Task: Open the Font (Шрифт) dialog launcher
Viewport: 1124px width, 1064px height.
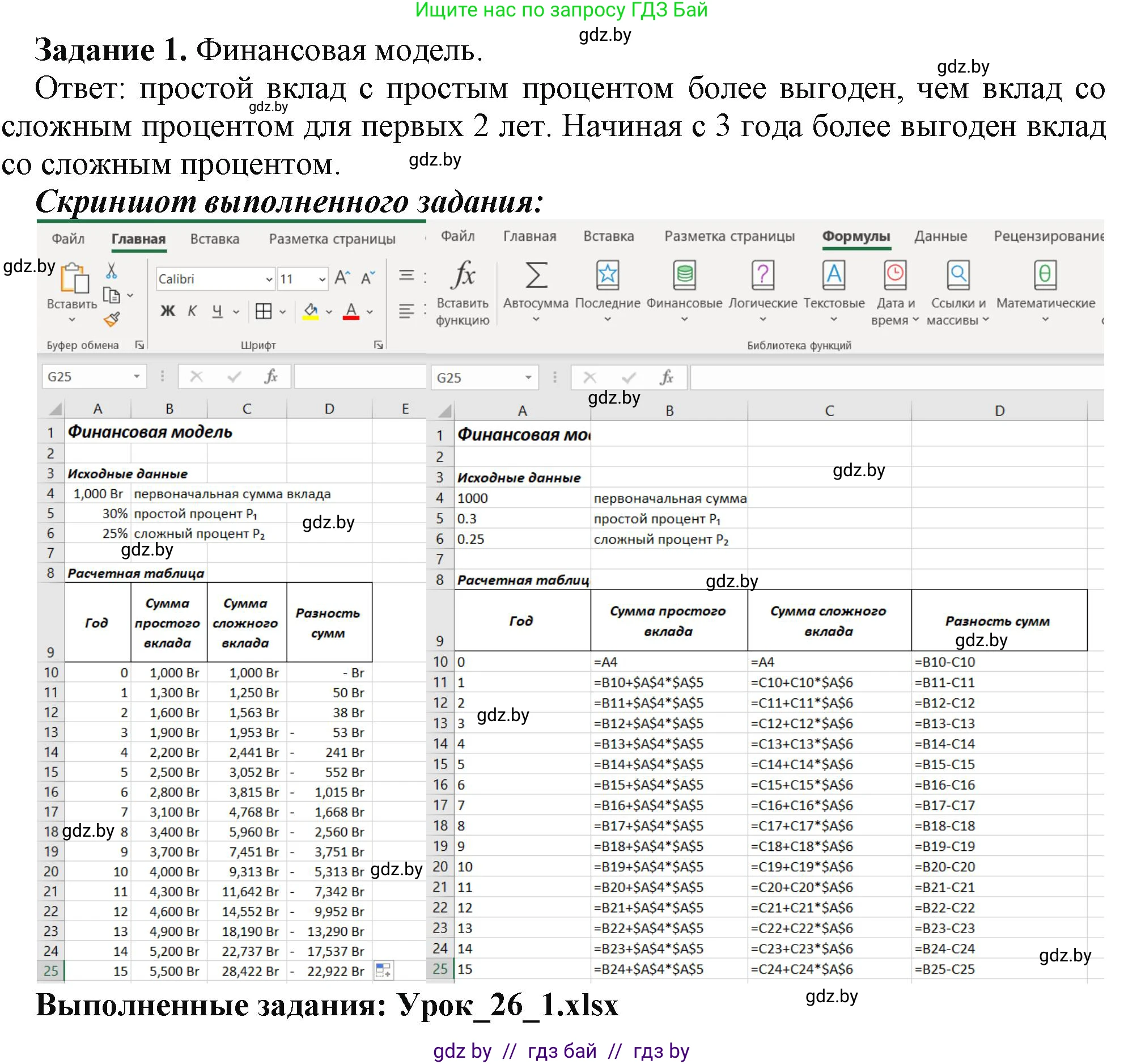Action: [378, 345]
